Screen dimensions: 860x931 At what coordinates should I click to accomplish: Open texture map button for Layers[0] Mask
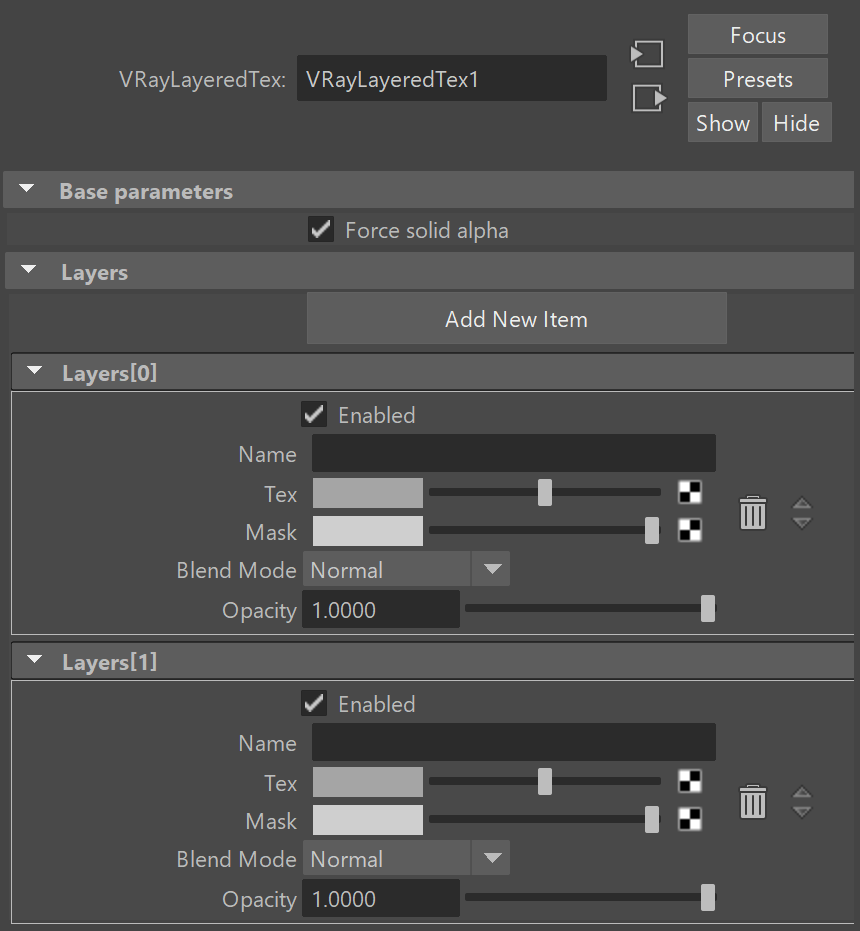(690, 530)
